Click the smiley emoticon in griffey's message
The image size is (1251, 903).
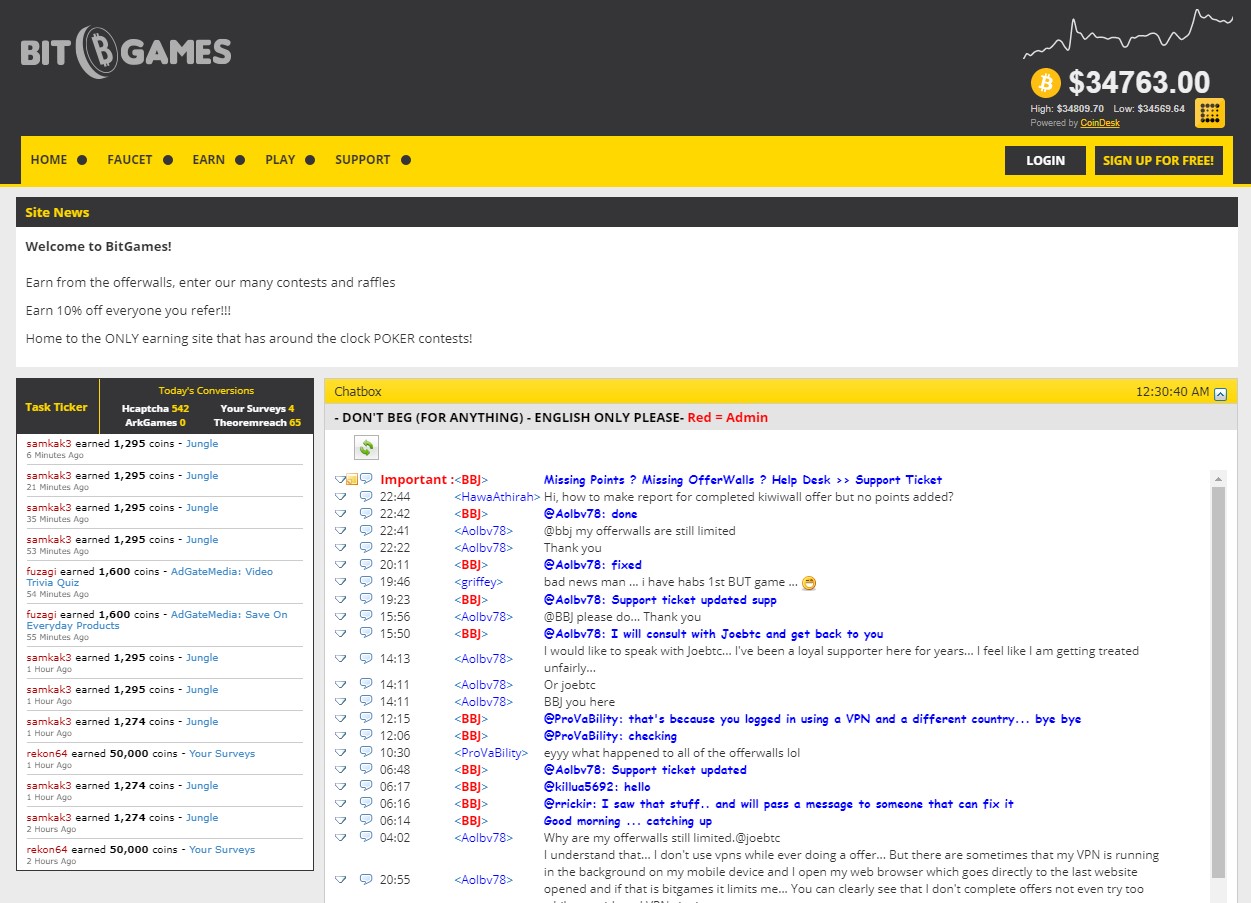(809, 583)
